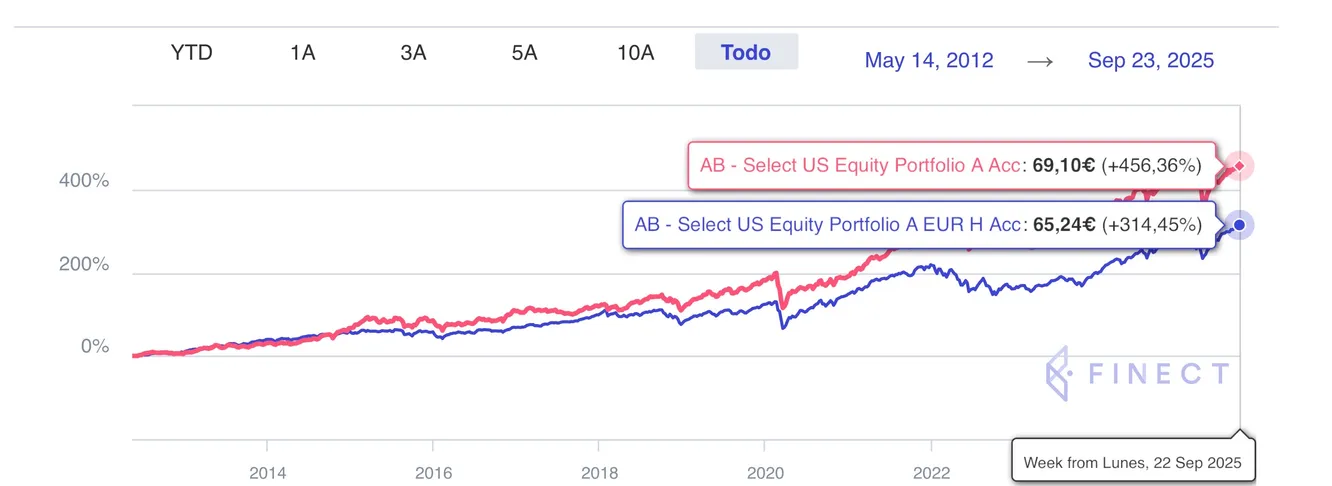This screenshot has width=1332, height=486.
Task: Click the 'Week from Lunes, 22 Sep 2025' label
Action: coord(1132,463)
